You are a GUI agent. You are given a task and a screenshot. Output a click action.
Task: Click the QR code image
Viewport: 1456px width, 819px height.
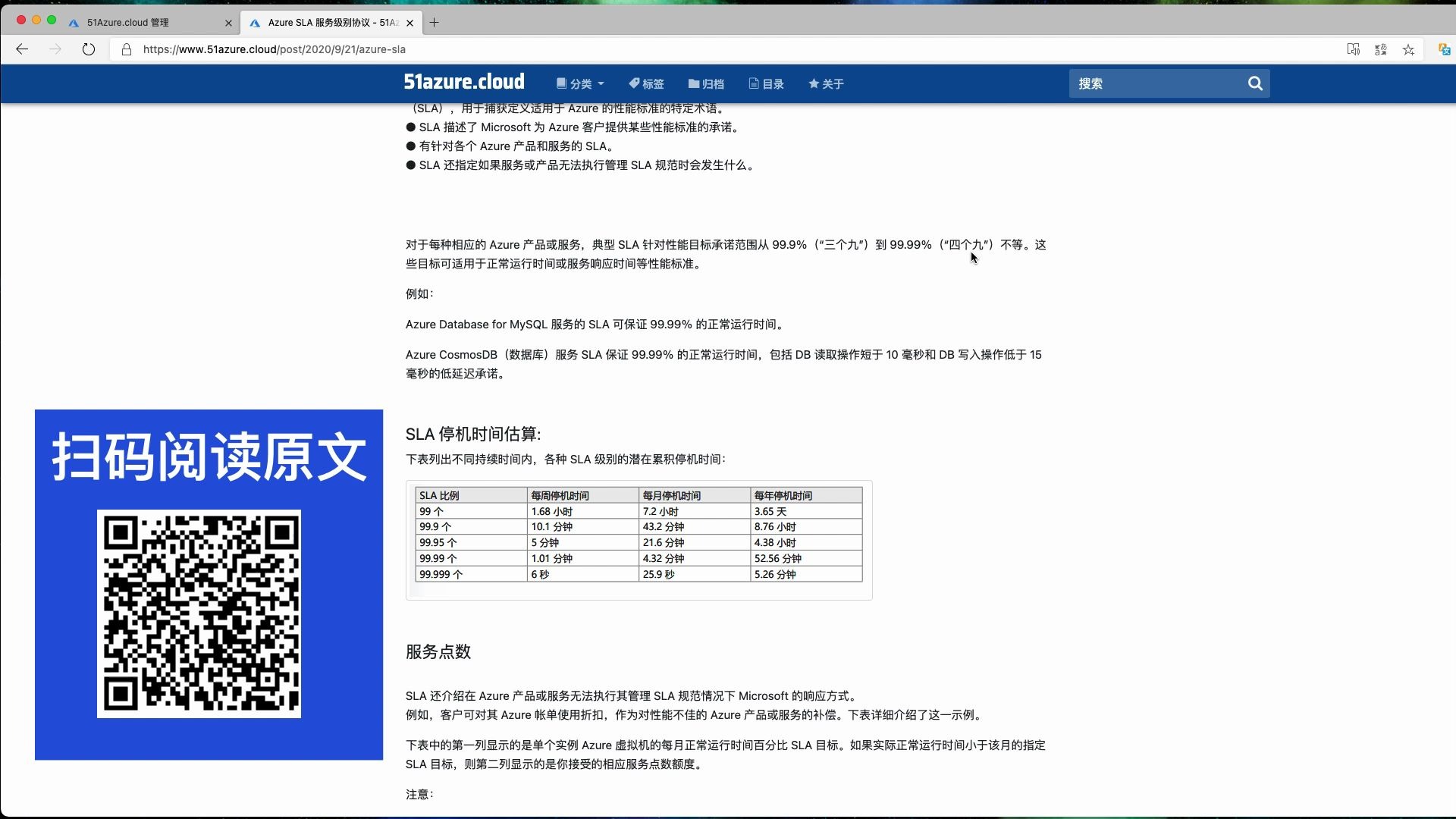click(x=199, y=613)
